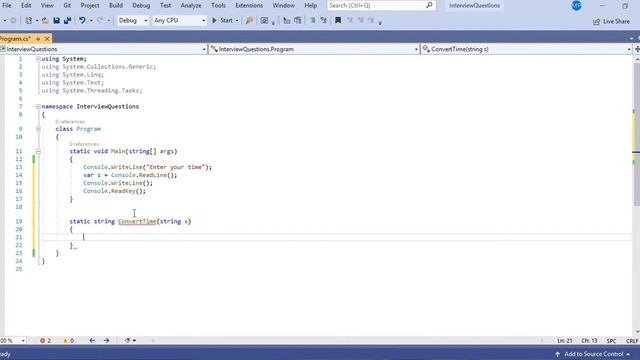This screenshot has width=640, height=360.
Task: Open the Build menu
Action: click(116, 5)
